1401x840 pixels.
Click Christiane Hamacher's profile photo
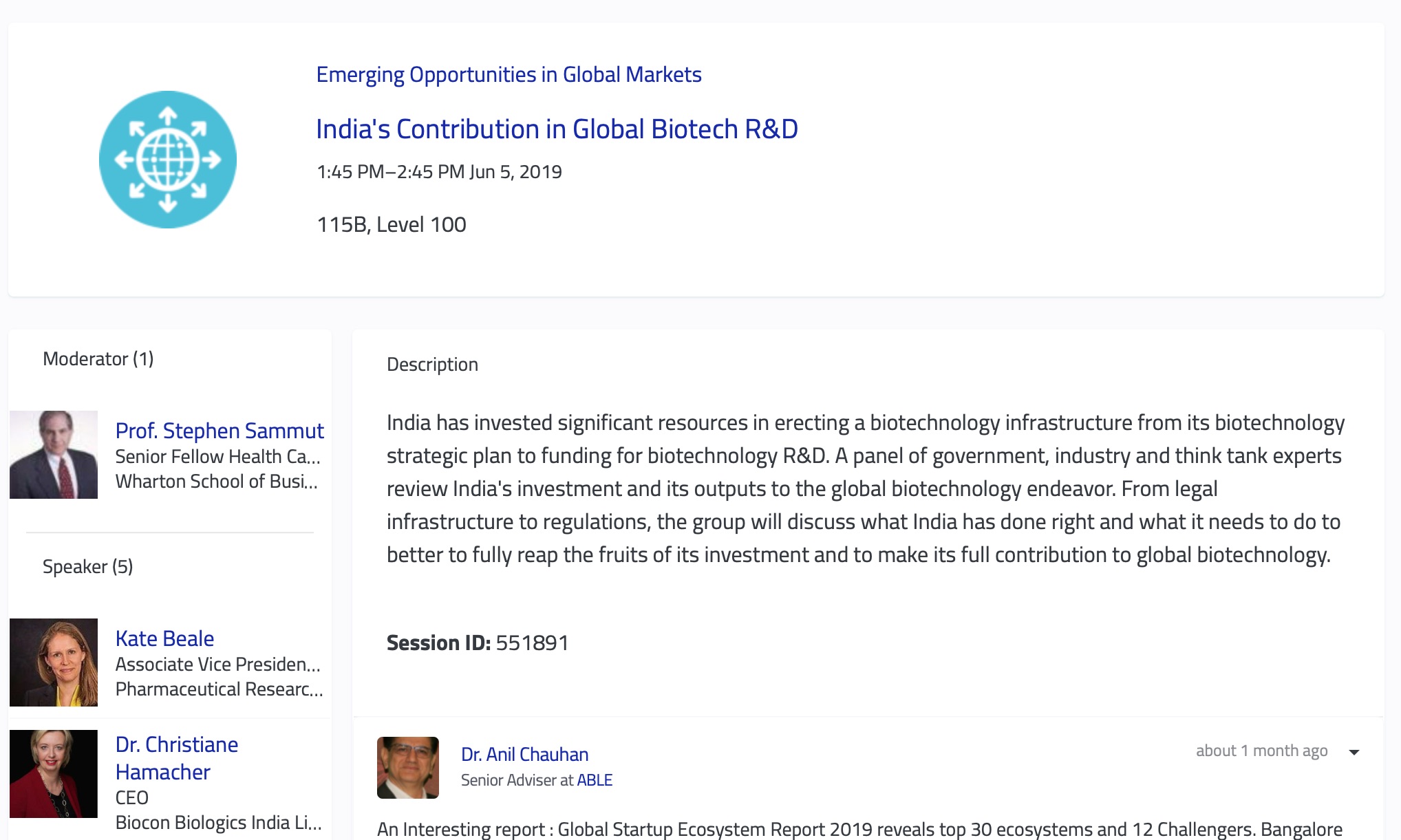pyautogui.click(x=54, y=774)
